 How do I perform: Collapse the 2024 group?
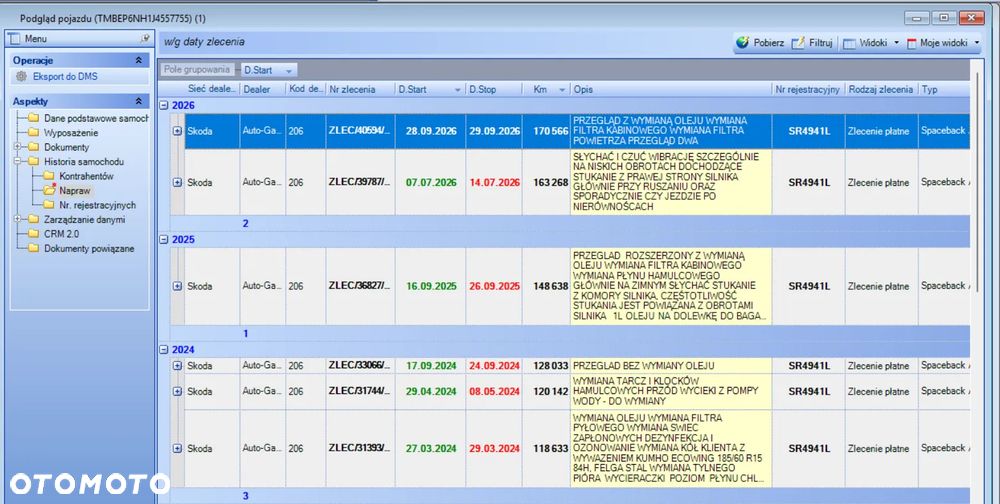point(164,350)
